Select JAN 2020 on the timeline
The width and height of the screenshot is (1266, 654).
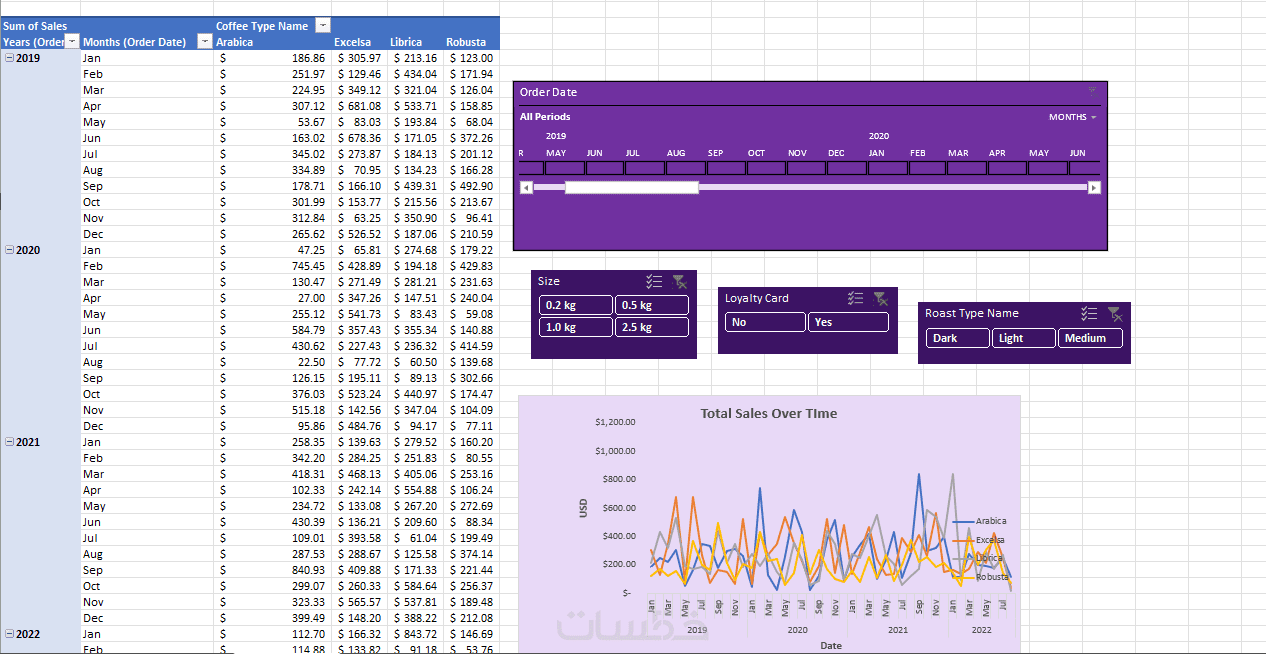[887, 168]
